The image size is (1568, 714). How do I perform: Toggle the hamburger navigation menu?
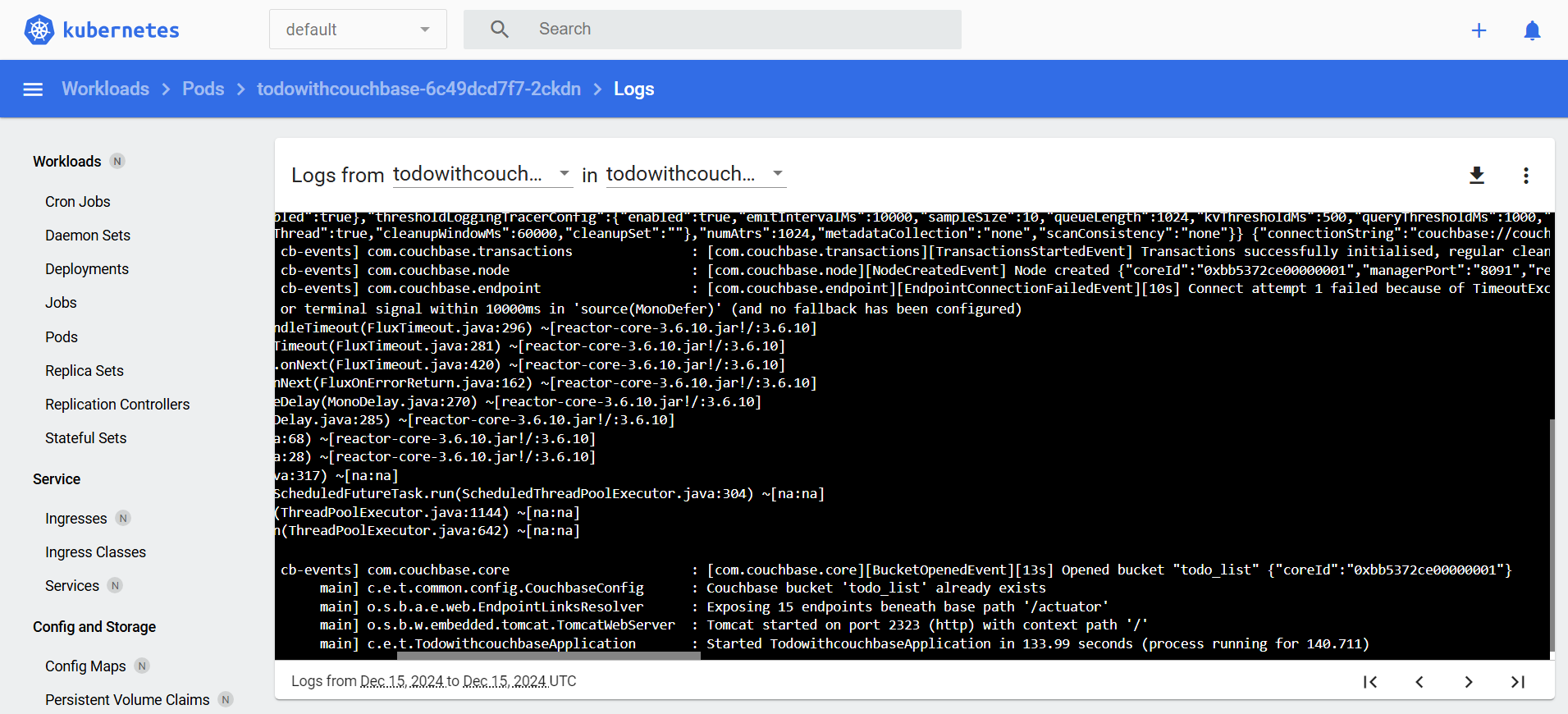tap(33, 89)
